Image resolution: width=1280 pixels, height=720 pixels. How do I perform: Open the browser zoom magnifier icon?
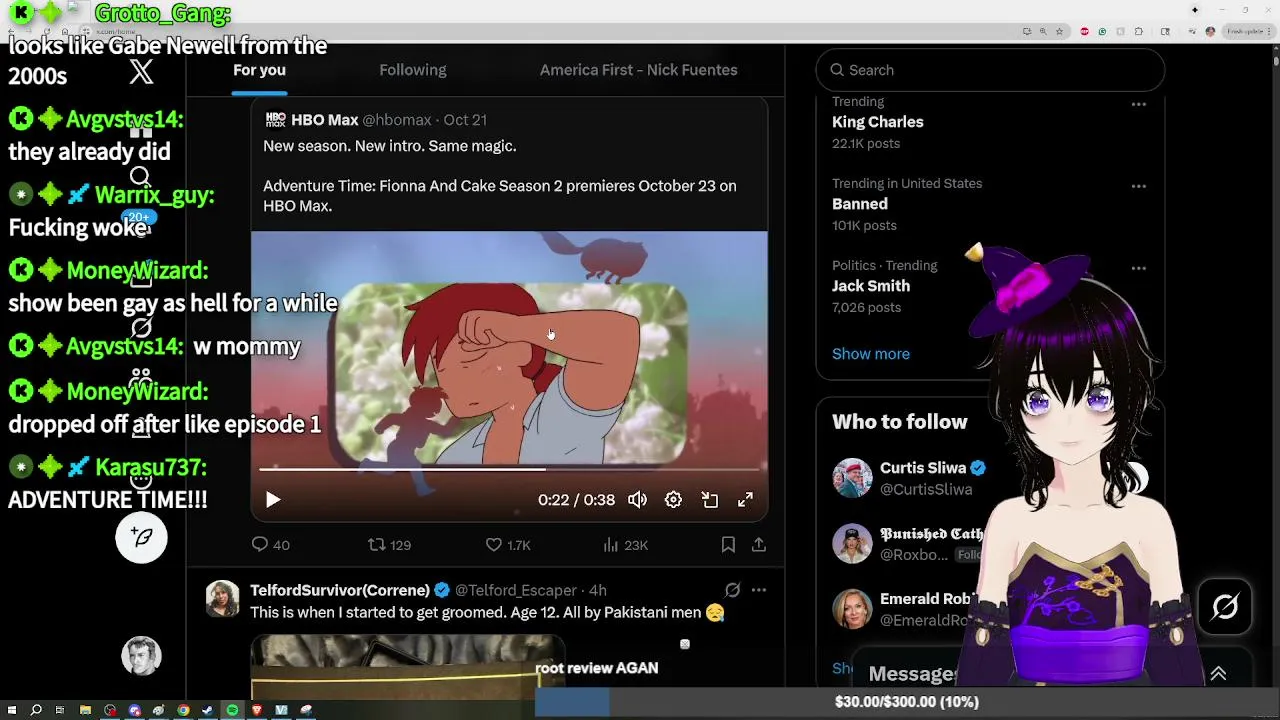coord(1043,32)
